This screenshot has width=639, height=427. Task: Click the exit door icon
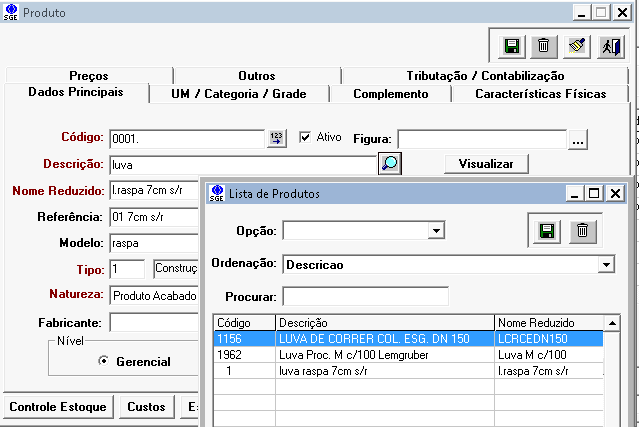[x=609, y=46]
